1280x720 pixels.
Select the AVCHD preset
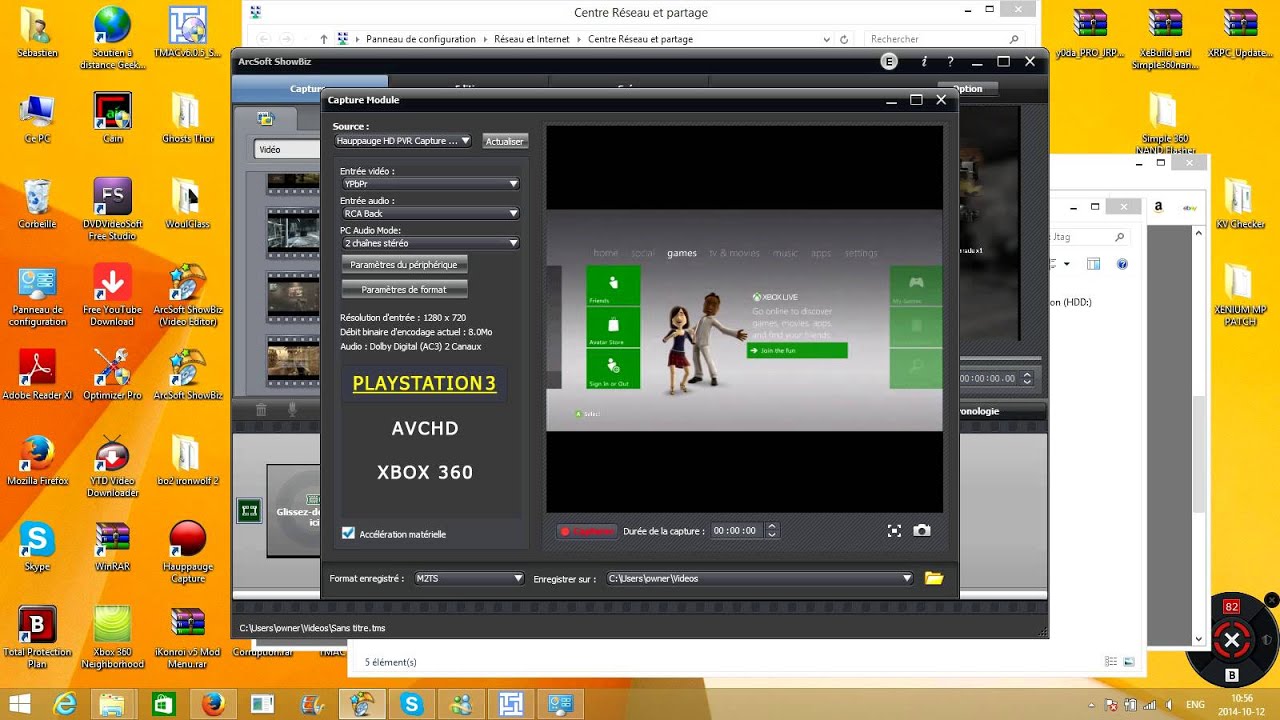coord(424,428)
